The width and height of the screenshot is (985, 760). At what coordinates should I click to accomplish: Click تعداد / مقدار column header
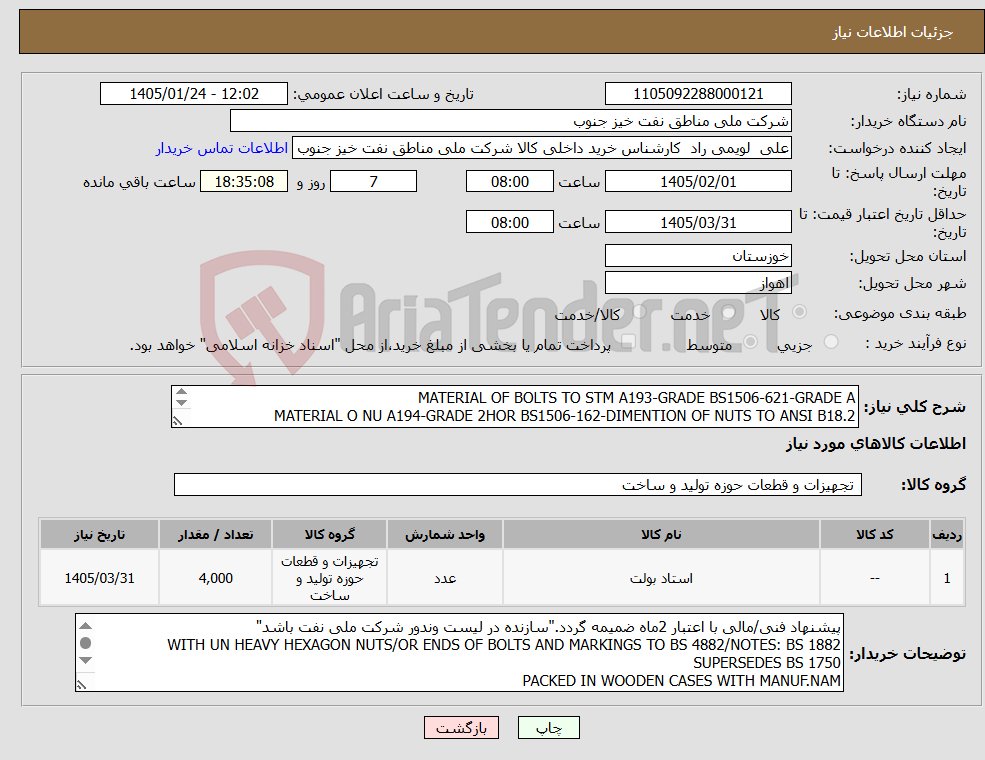(x=215, y=535)
